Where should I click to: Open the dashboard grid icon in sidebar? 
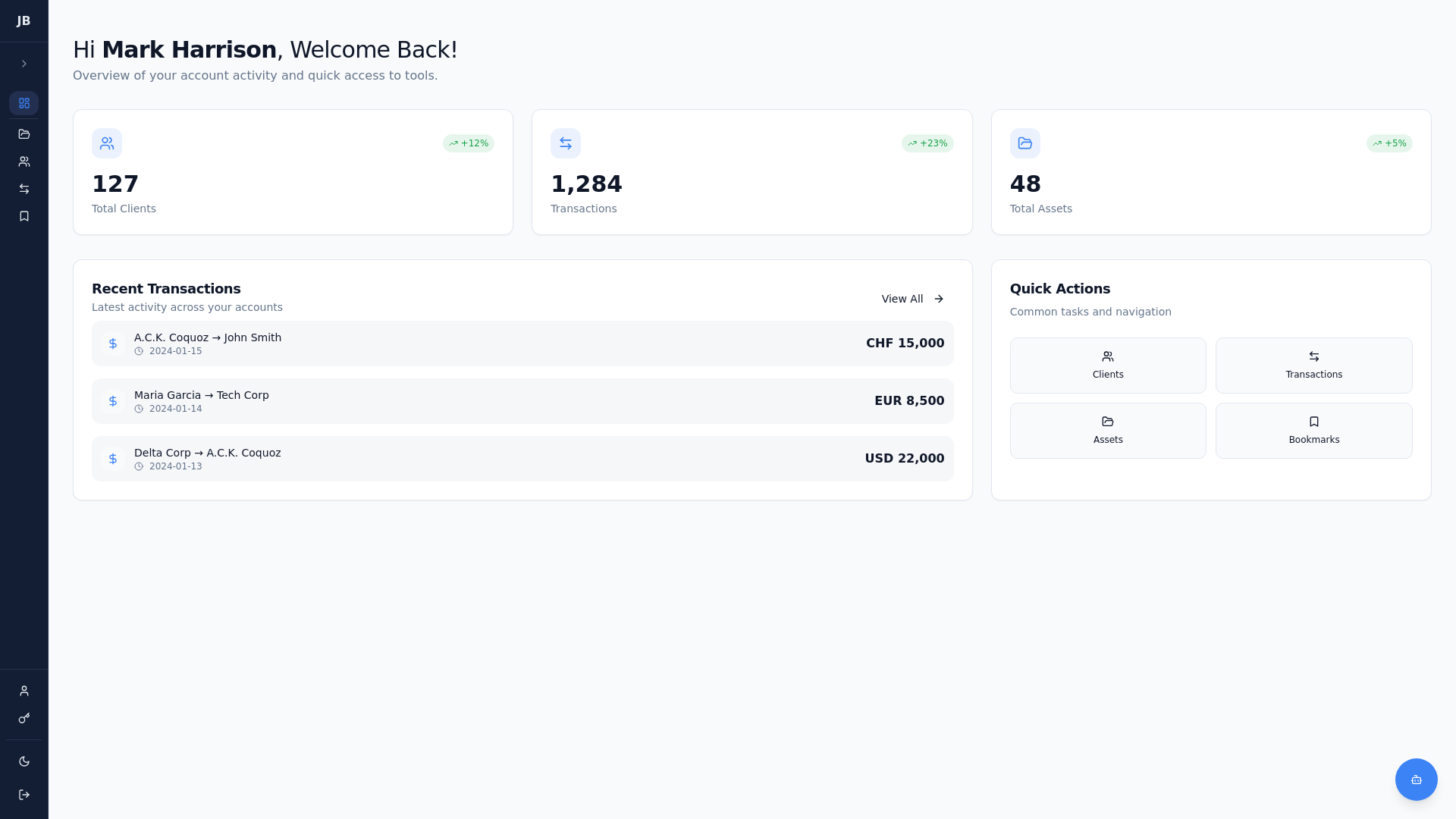tap(24, 103)
